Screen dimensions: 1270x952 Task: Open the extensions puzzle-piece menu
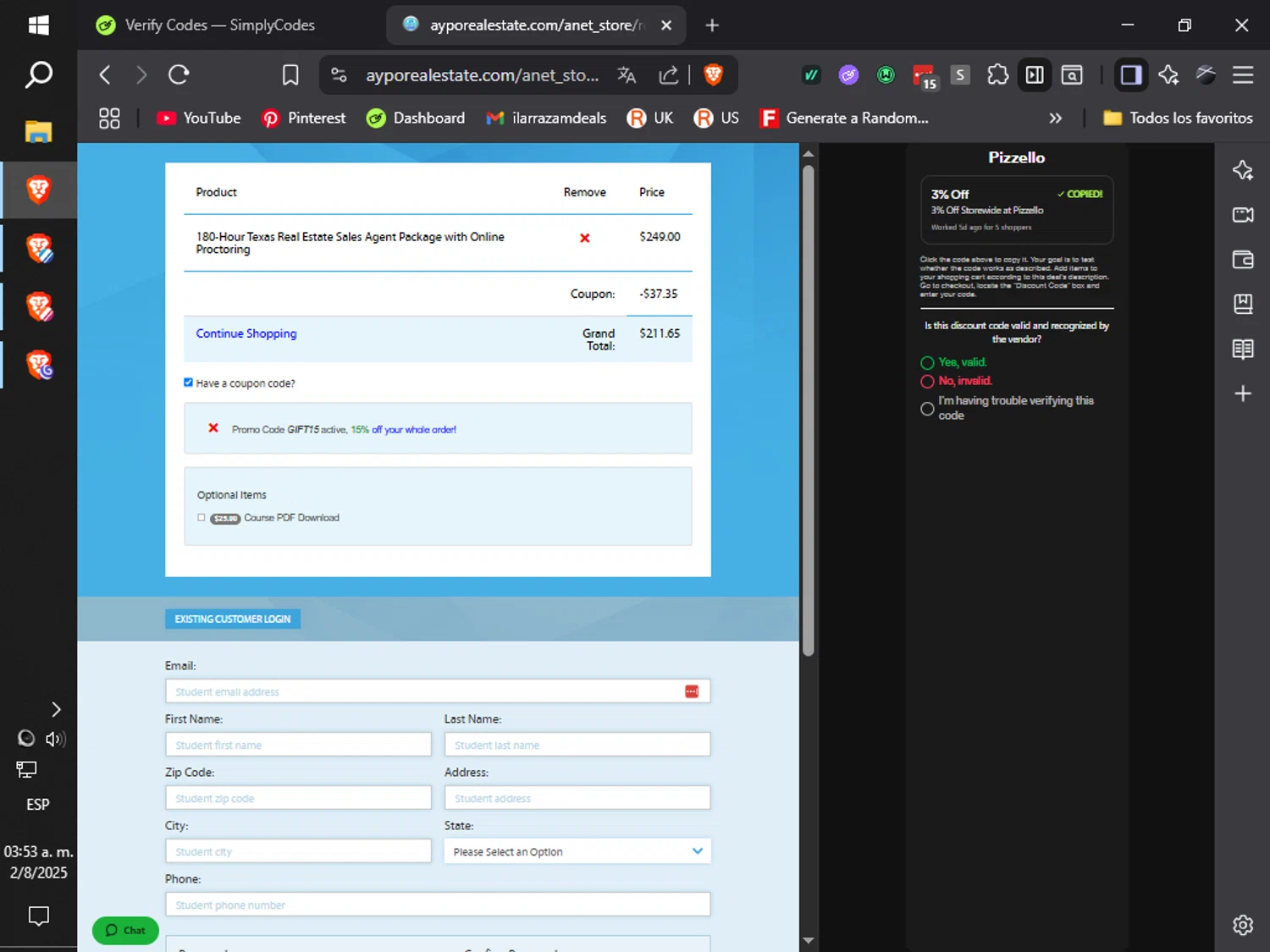coord(997,75)
